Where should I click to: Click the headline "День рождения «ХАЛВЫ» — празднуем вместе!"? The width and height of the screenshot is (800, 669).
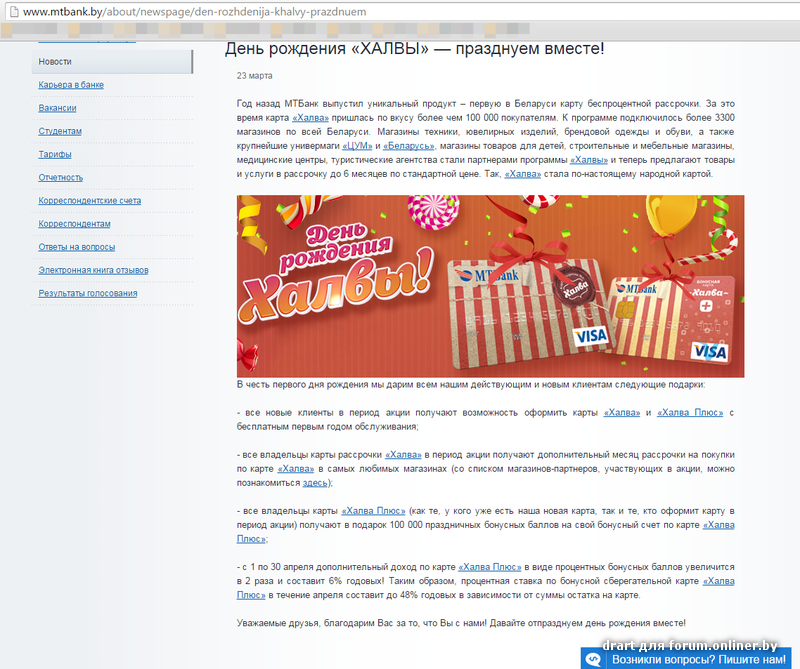point(414,48)
